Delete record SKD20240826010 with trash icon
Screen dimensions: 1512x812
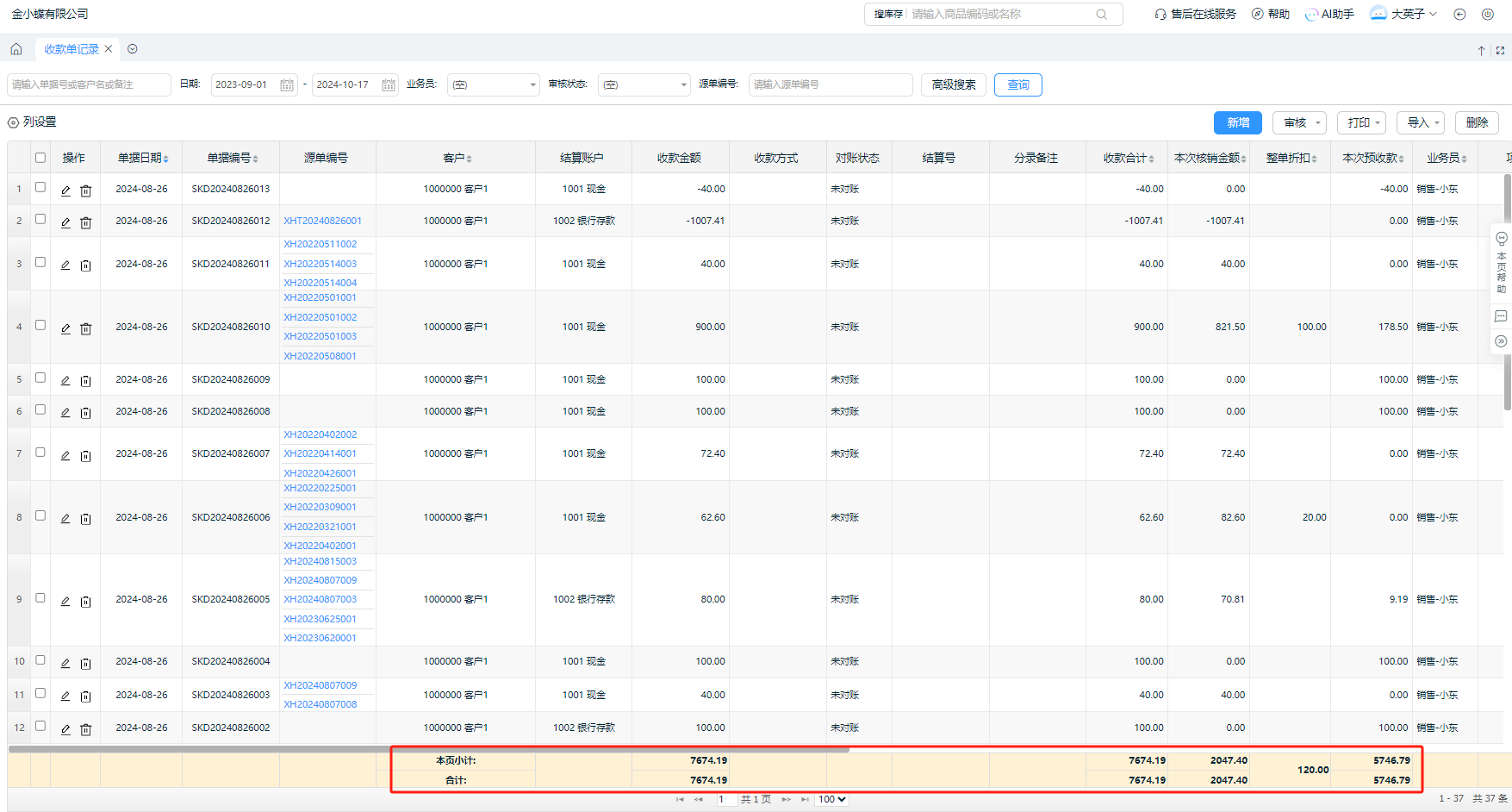(86, 328)
